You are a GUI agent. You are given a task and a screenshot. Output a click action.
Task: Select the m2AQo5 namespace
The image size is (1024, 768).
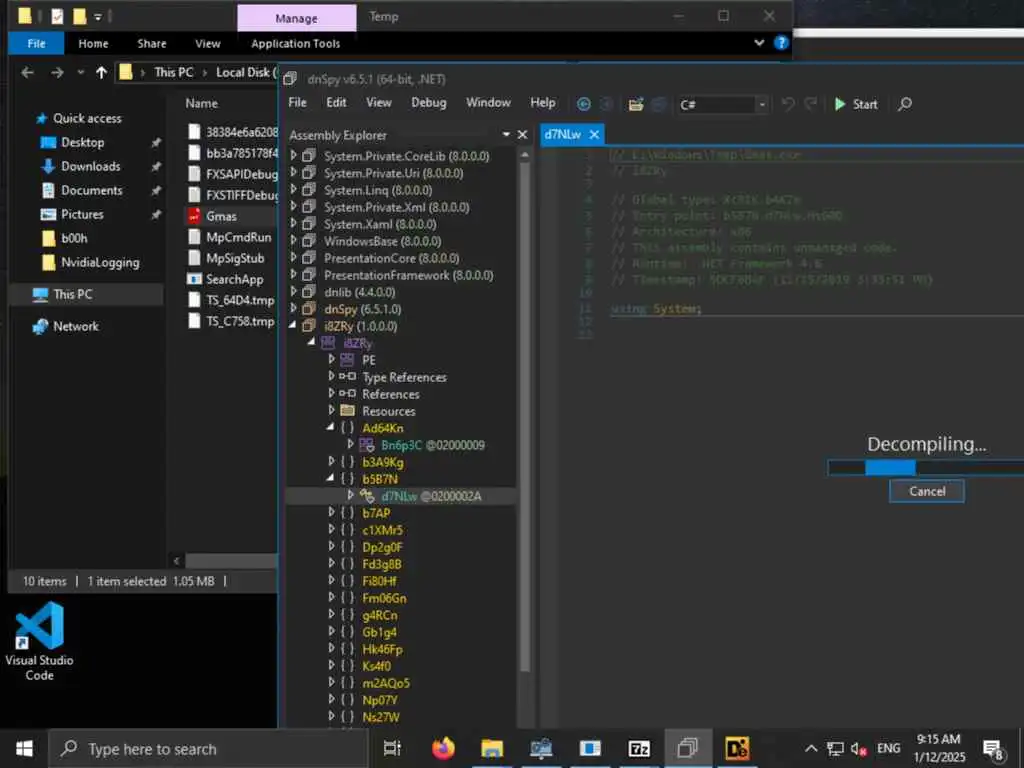point(386,683)
